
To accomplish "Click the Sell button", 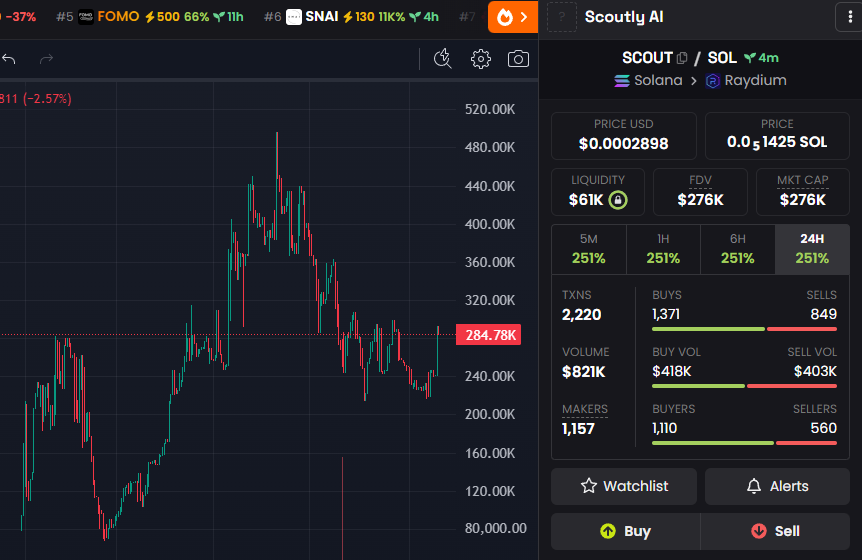I will [x=775, y=531].
